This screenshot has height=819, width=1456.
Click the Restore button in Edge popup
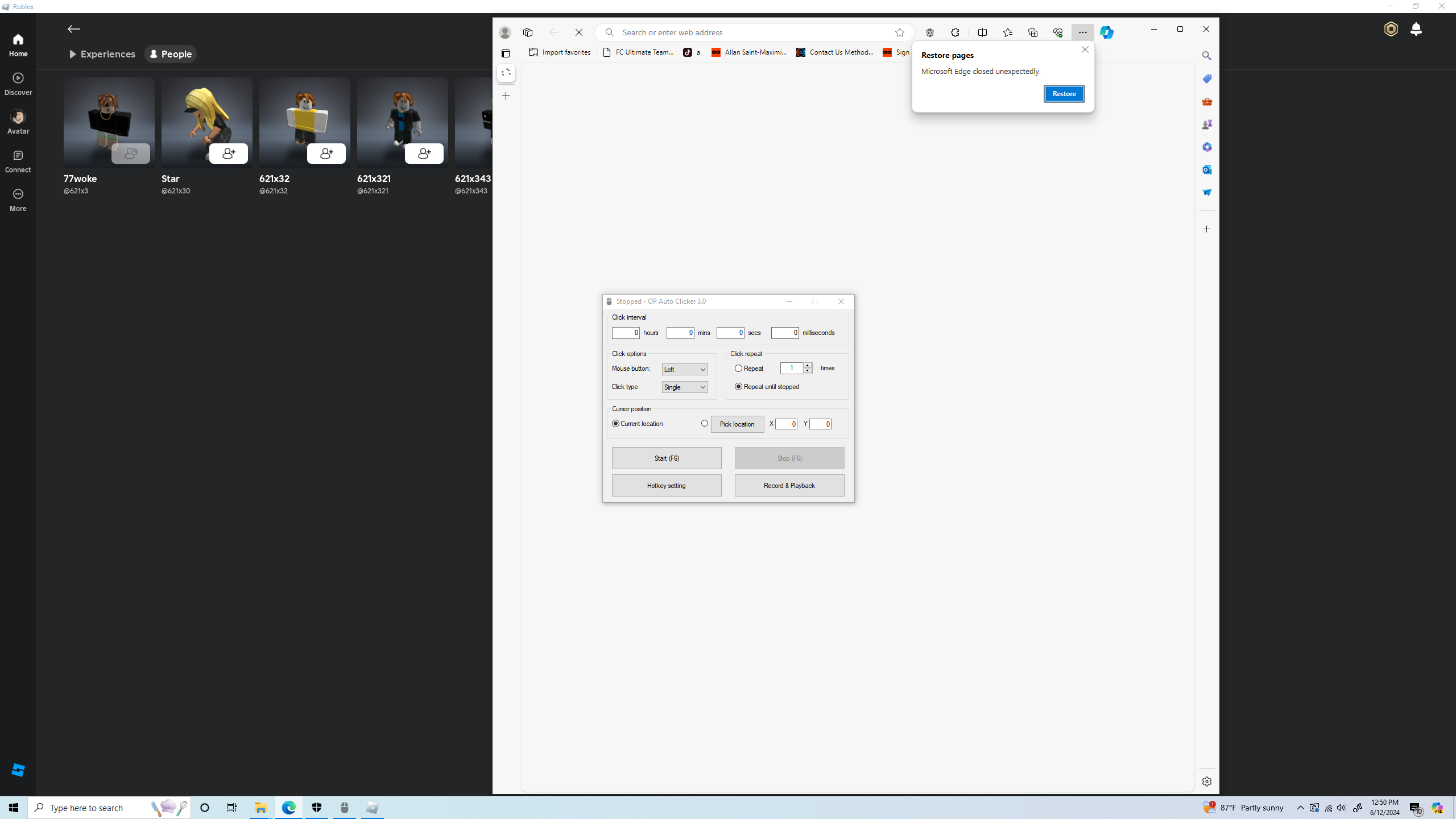1064,94
